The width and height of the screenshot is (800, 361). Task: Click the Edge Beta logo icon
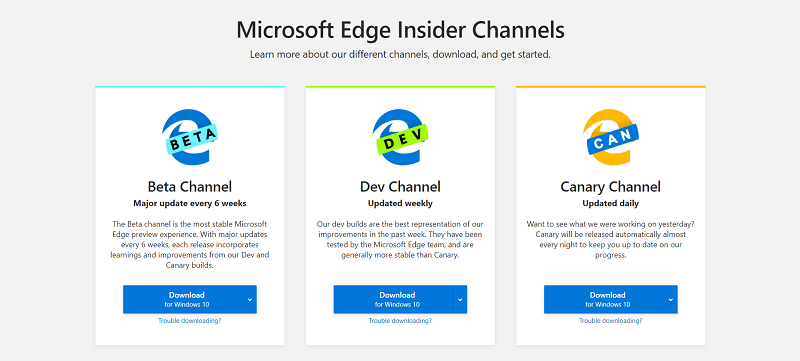(190, 137)
